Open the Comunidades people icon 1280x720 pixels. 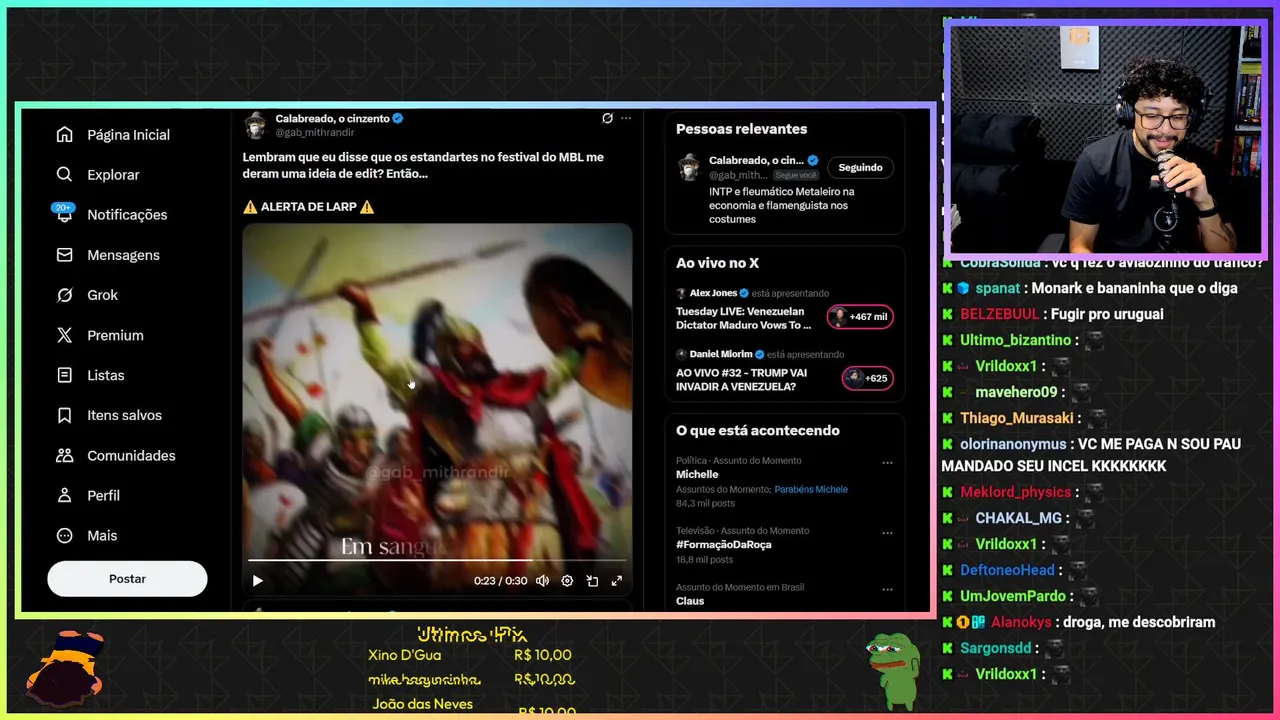point(65,455)
